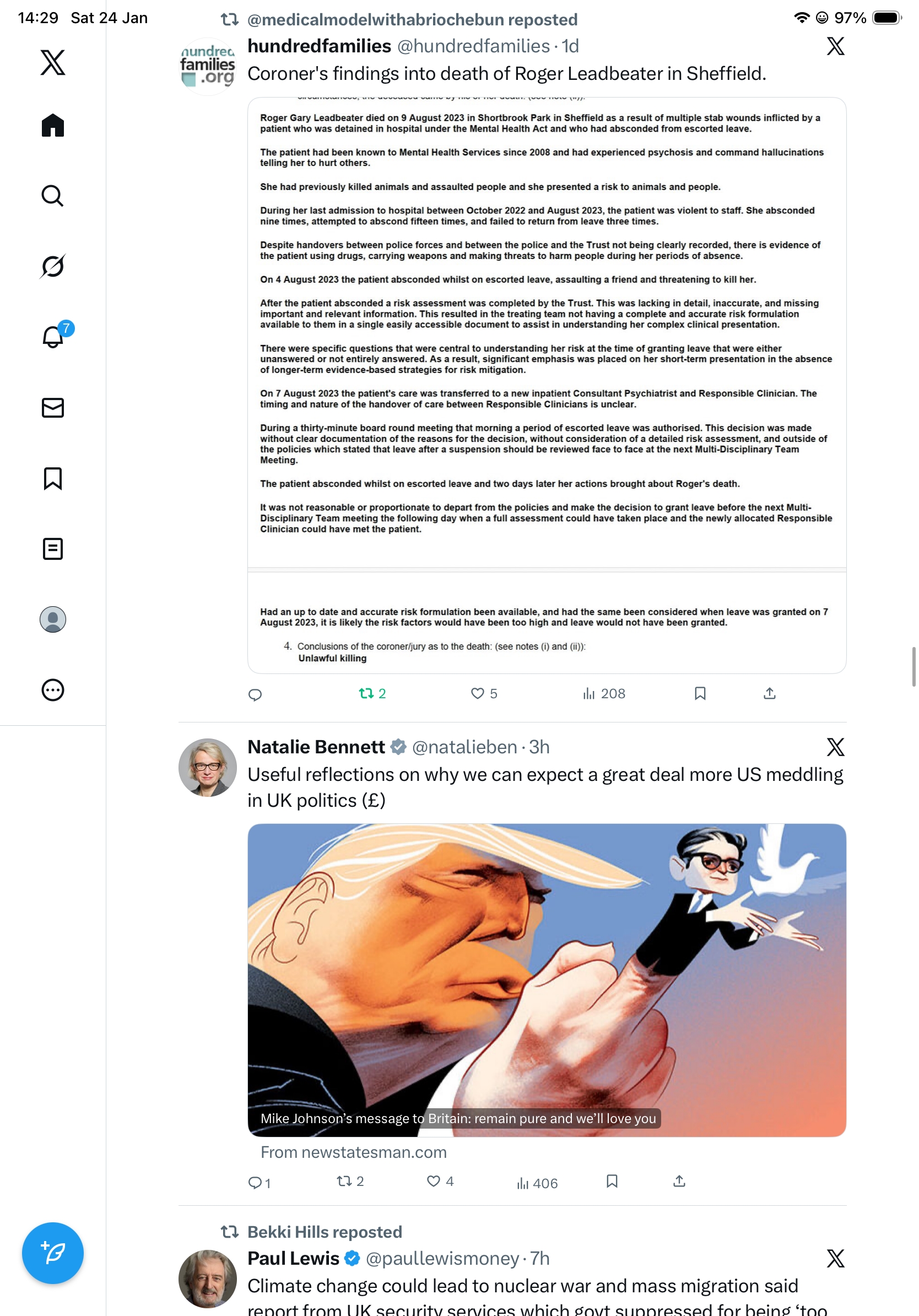Open the From newstatesman.com link
The height and width of the screenshot is (1316, 919).
coord(354,1152)
